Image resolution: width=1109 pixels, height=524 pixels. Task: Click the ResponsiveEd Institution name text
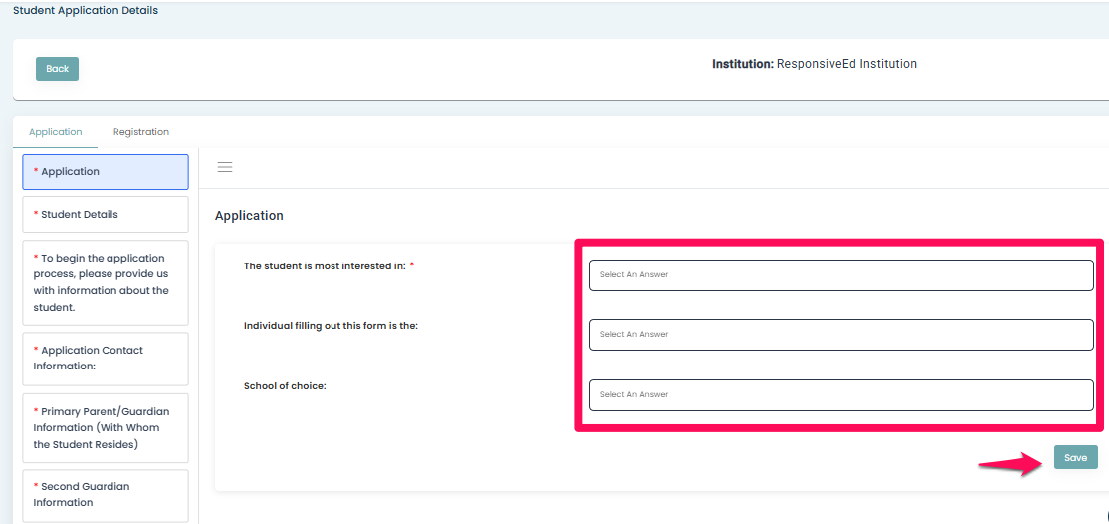coord(846,64)
